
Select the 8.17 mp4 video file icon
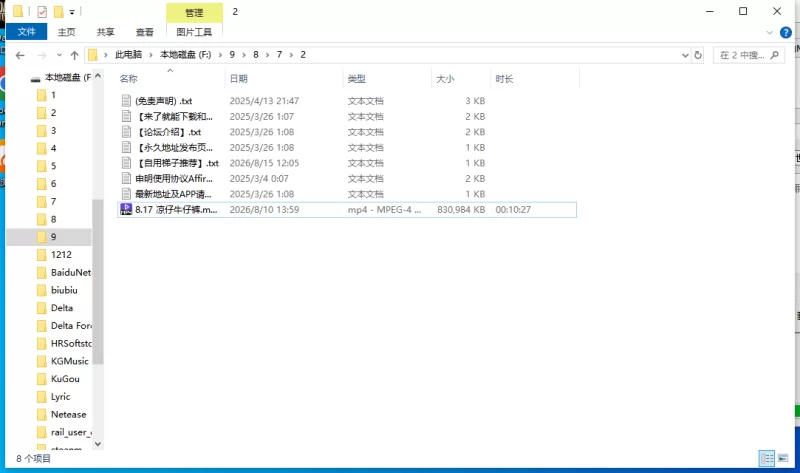[x=126, y=209]
